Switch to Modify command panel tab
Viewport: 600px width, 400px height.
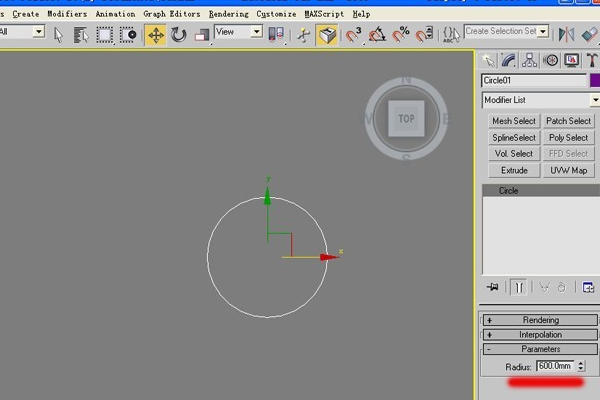[509, 60]
